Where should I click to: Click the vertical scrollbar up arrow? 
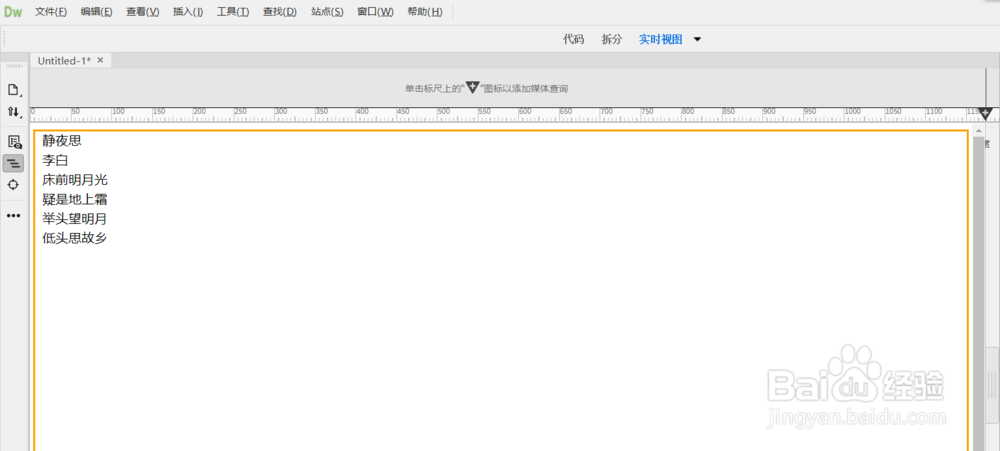pos(981,131)
